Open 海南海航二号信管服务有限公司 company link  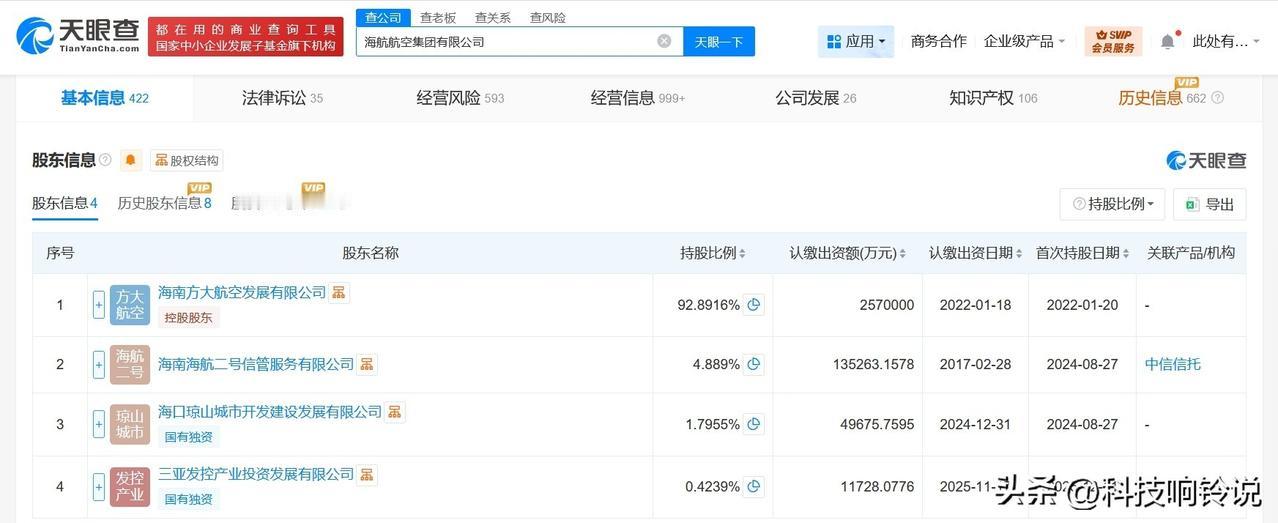click(x=256, y=364)
